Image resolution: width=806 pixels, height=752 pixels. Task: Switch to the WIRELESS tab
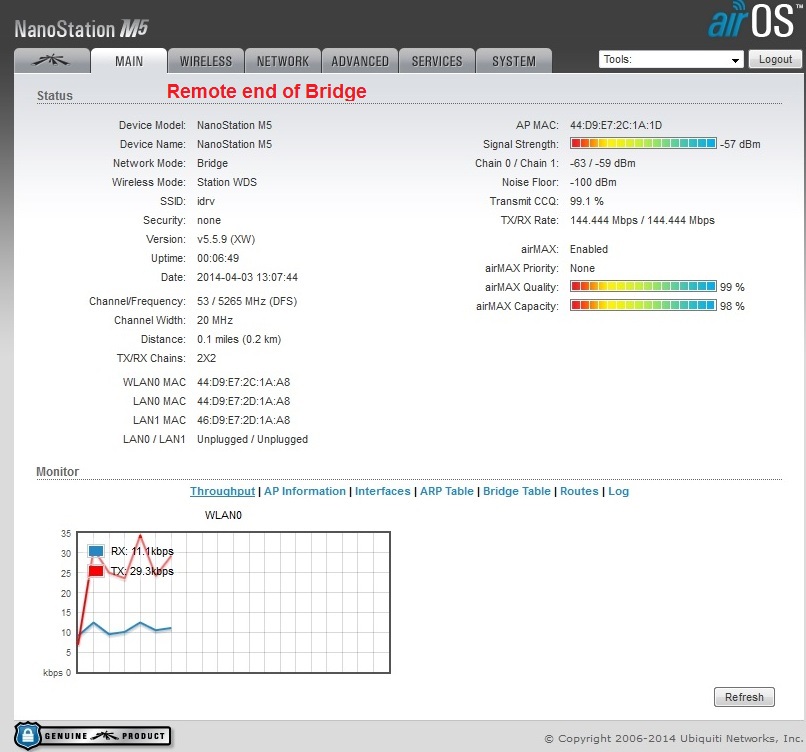(x=205, y=61)
